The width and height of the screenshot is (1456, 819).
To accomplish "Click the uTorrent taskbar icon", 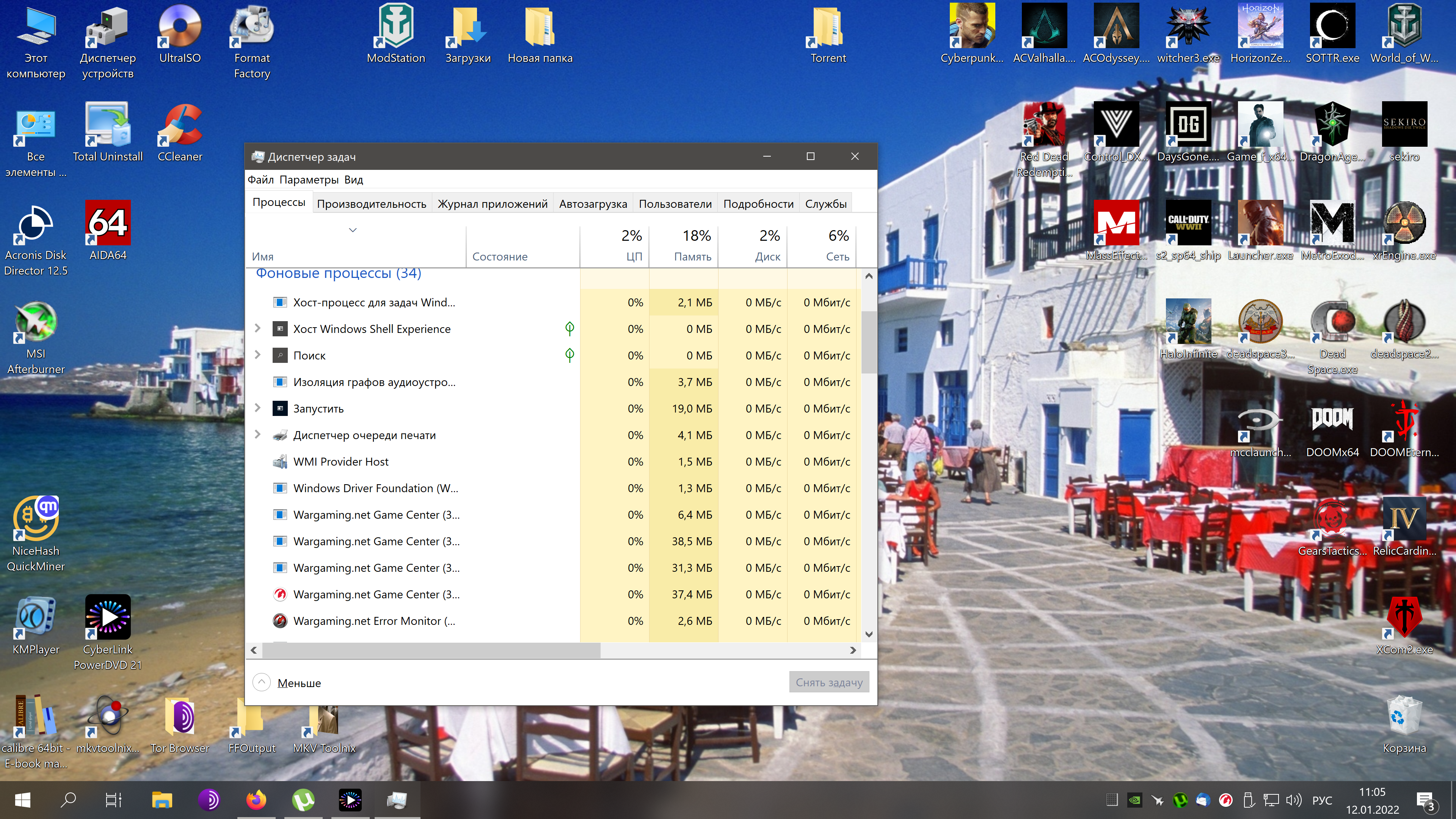I will pos(303,800).
